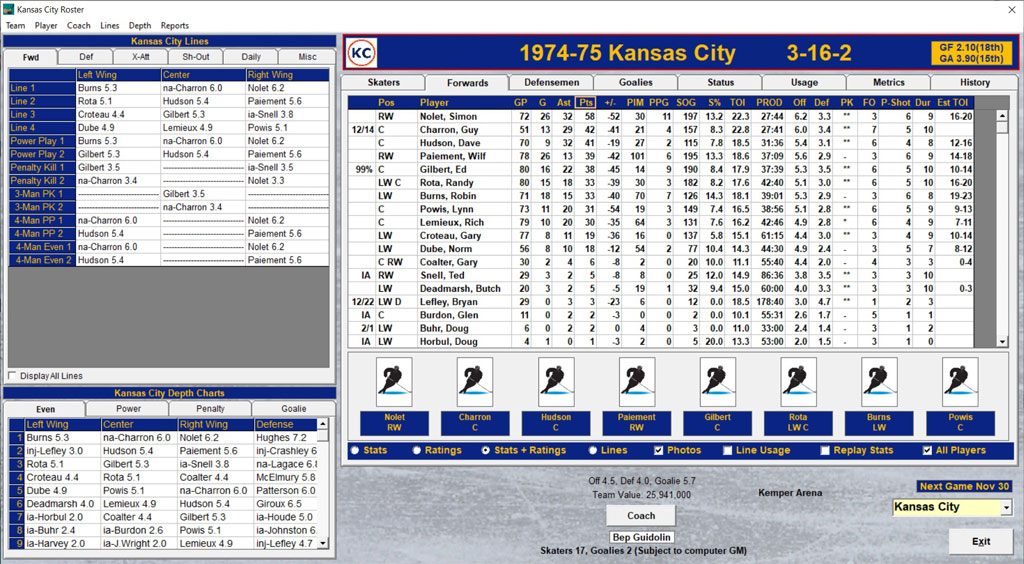Open the Kansas City team dropdown
The height and width of the screenshot is (564, 1024).
1005,508
